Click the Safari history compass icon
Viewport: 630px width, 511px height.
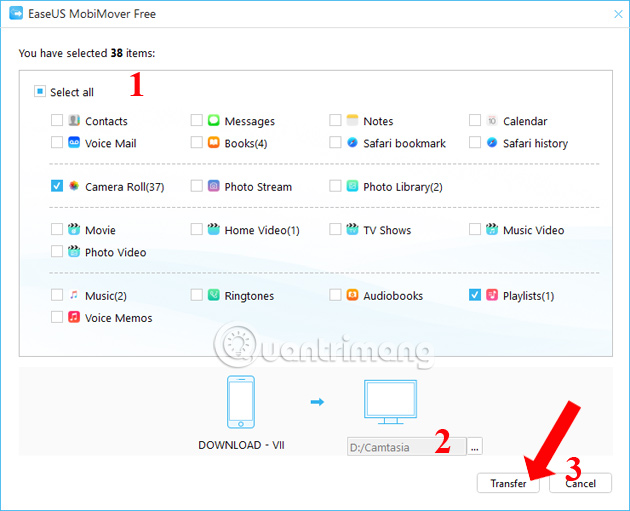point(492,142)
